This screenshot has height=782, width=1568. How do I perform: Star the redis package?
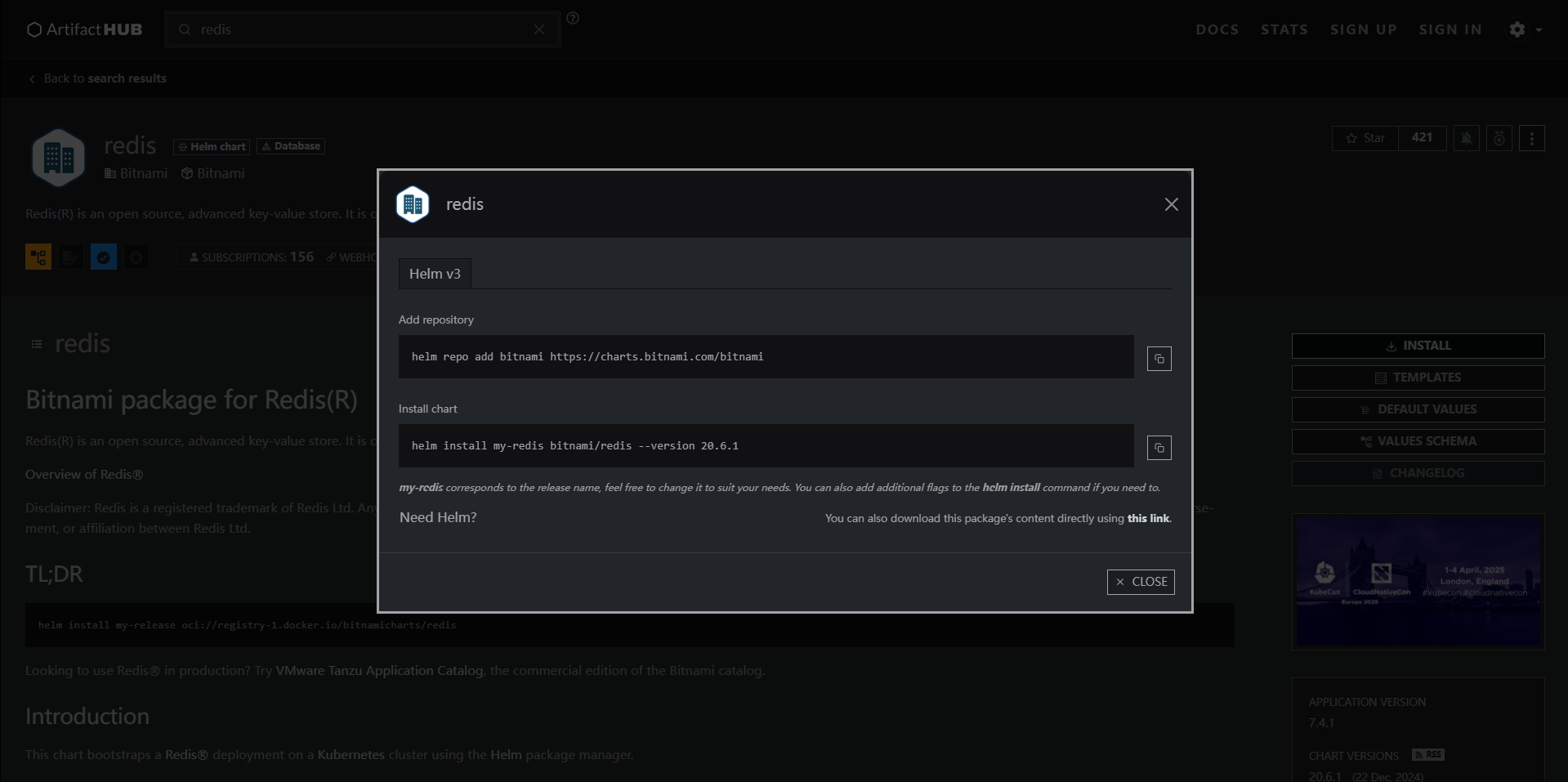(x=1365, y=138)
